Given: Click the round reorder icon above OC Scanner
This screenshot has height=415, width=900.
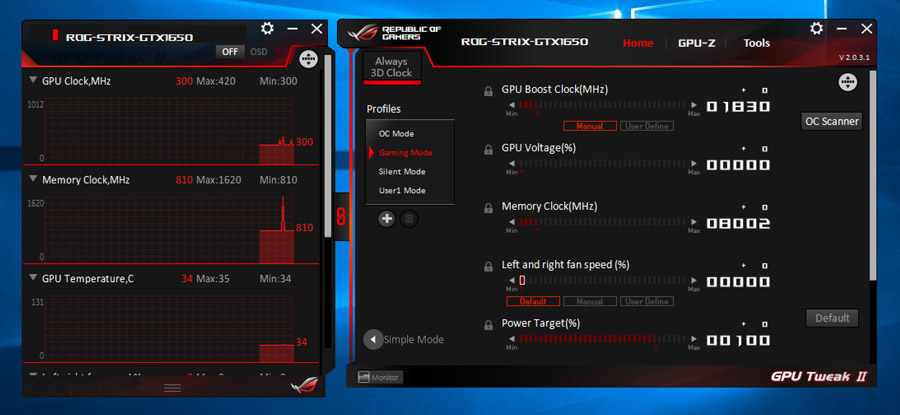Looking at the screenshot, I should [x=847, y=82].
